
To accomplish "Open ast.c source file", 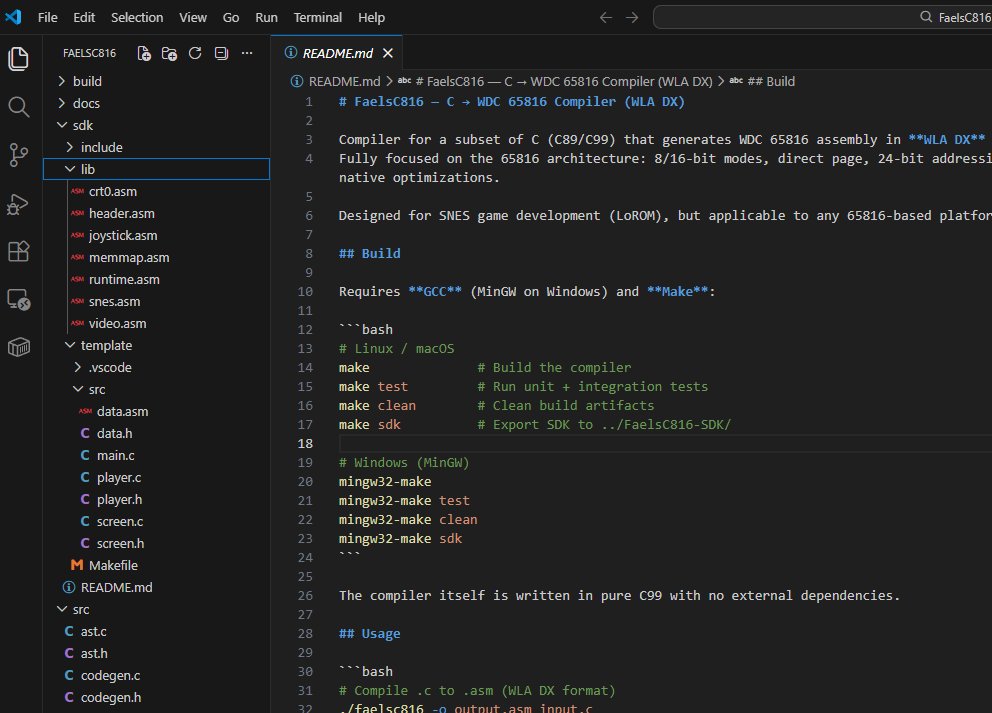I will click(94, 631).
